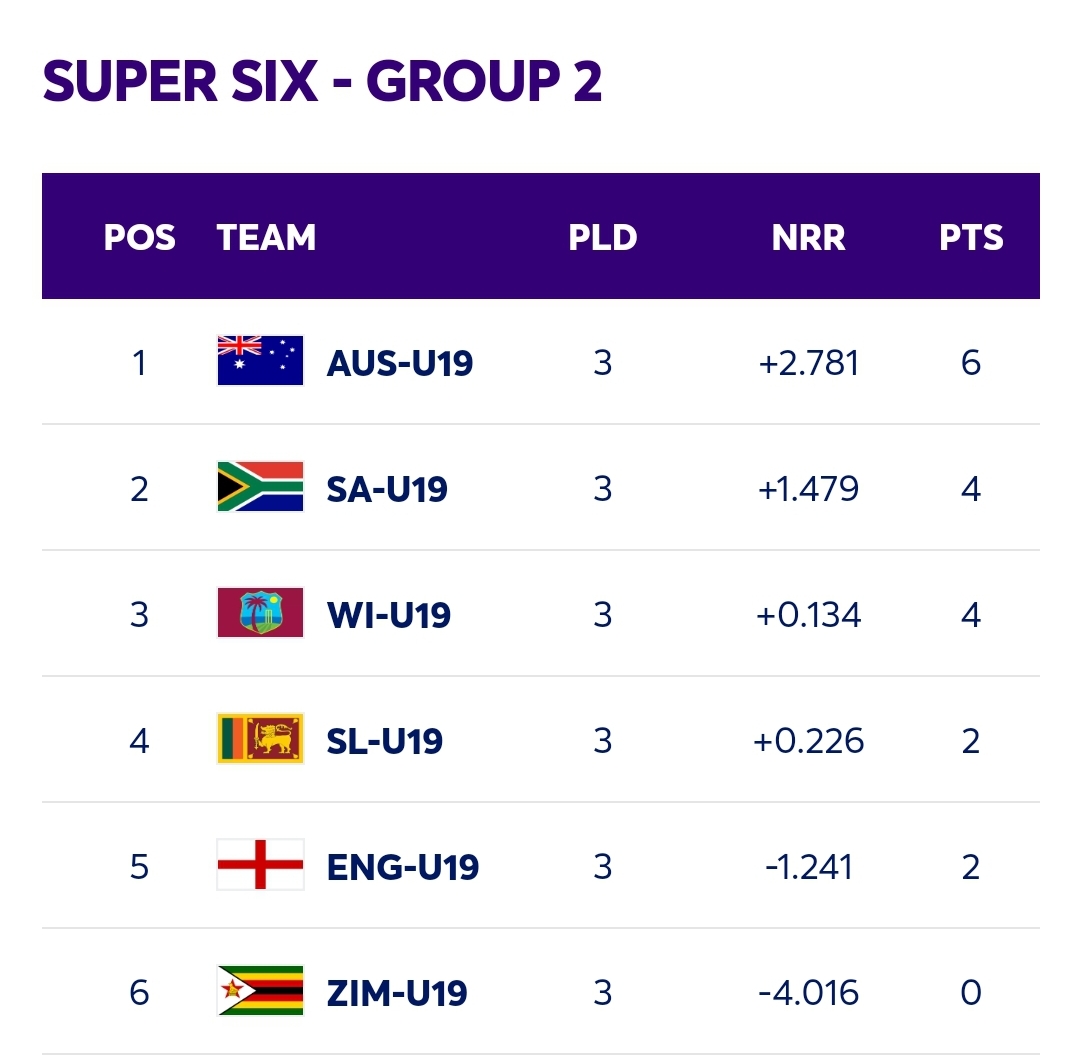
Task: Click the Australia flag icon
Action: pos(260,361)
